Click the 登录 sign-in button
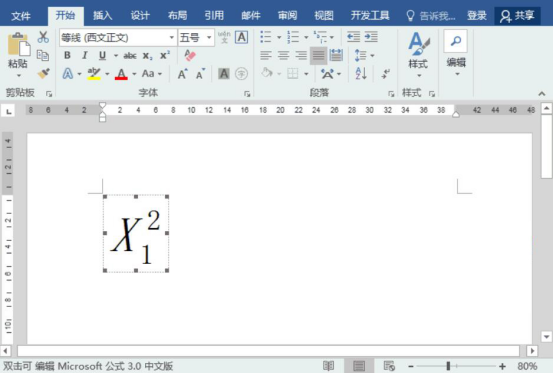The width and height of the screenshot is (554, 374). [x=477, y=16]
